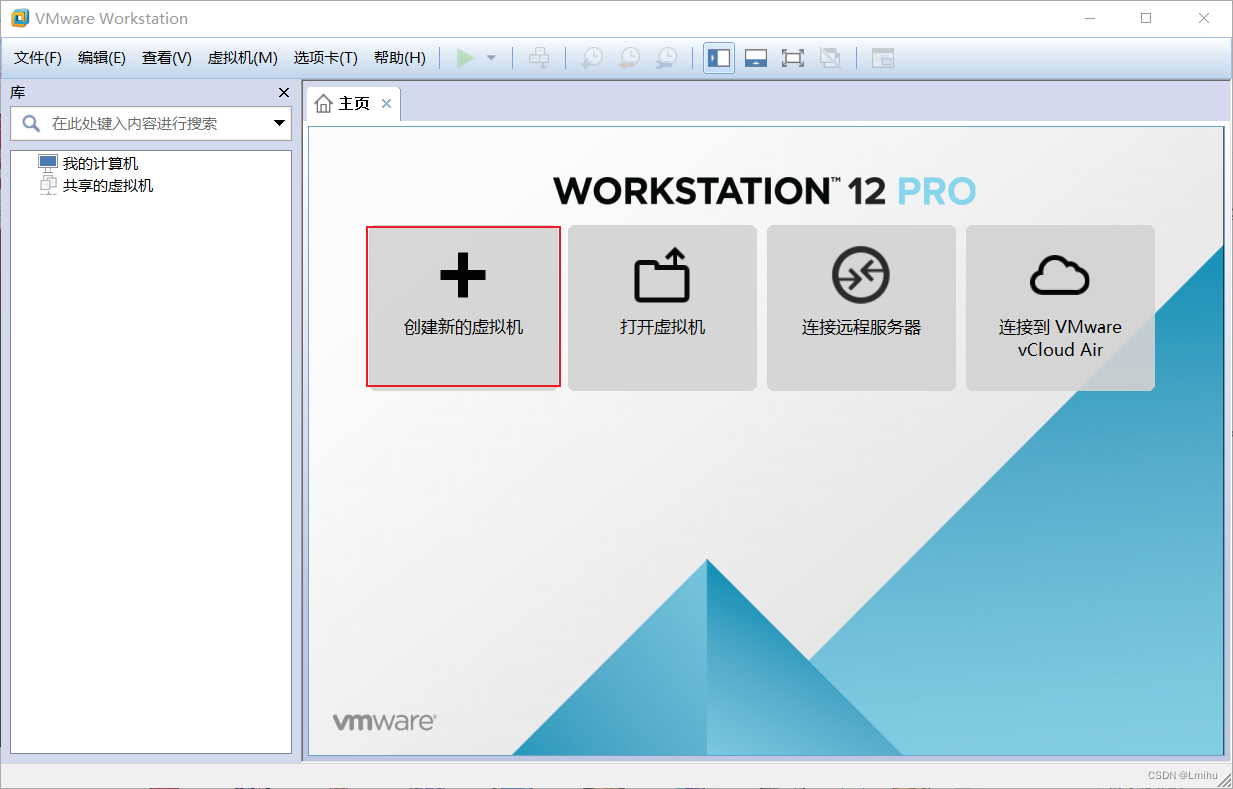Click the 打开虚拟机 button
Viewport: 1233px width, 789px height.
(662, 307)
